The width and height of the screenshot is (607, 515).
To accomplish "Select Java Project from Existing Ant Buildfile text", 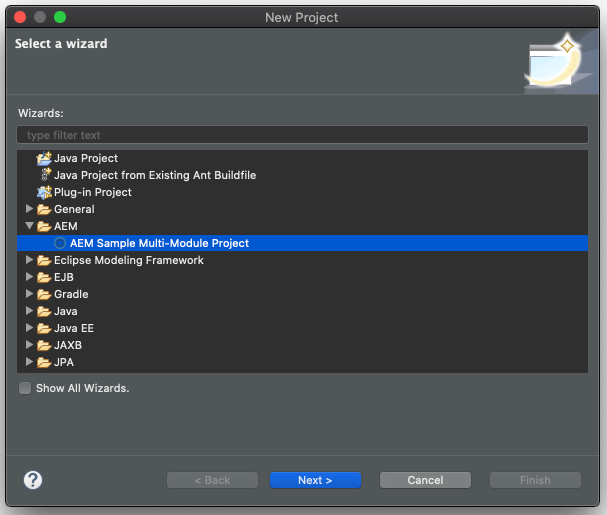I will (x=155, y=175).
